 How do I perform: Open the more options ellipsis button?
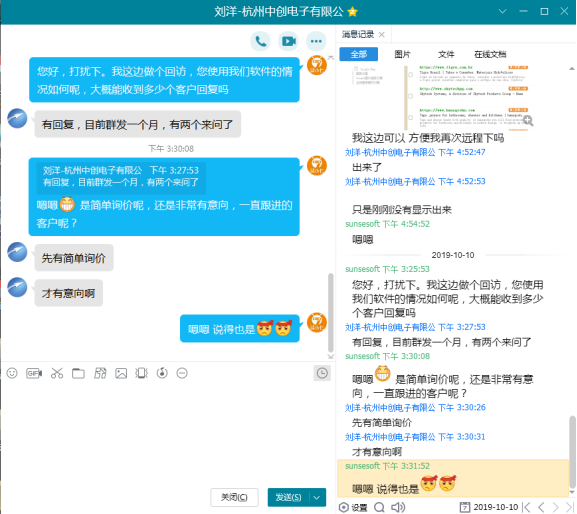click(316, 41)
